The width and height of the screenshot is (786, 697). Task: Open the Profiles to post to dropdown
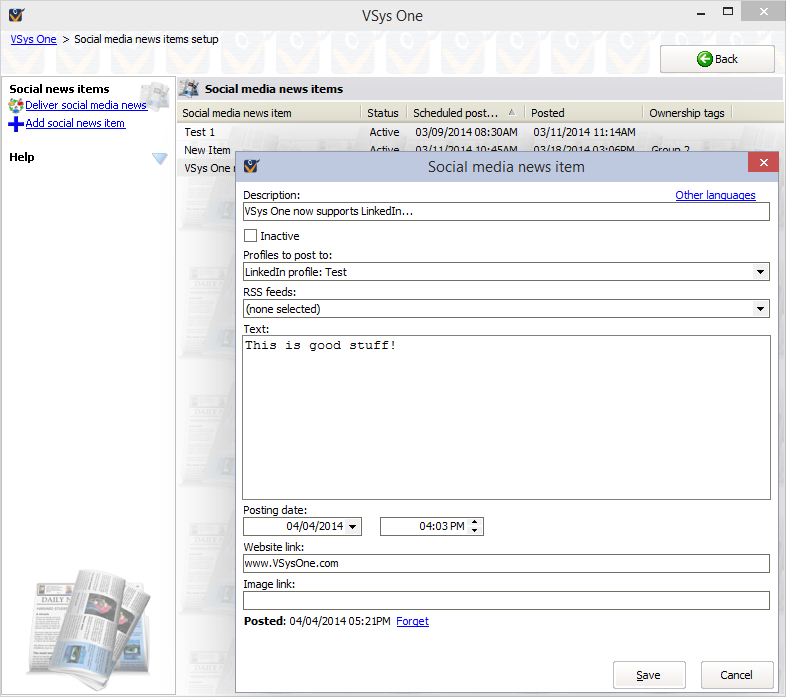point(760,272)
